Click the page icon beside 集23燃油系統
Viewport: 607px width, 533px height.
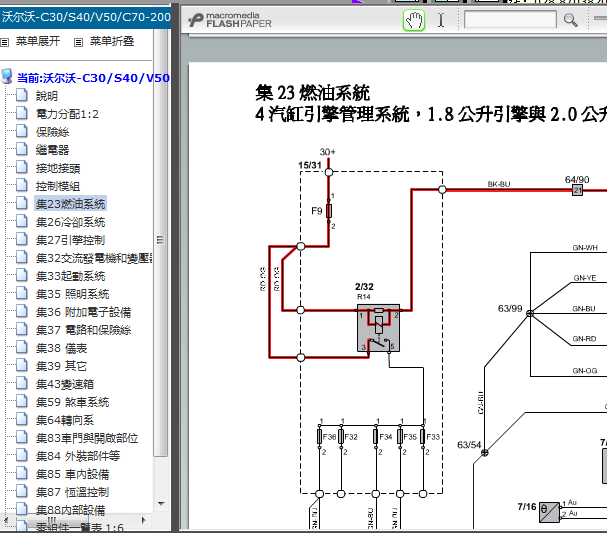22,203
